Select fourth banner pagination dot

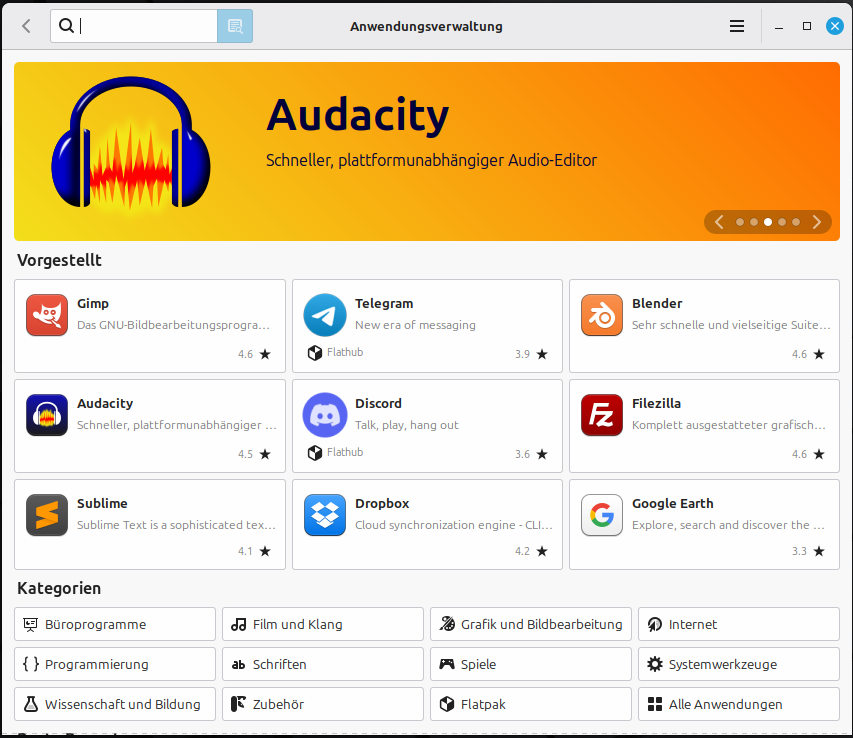tap(782, 222)
